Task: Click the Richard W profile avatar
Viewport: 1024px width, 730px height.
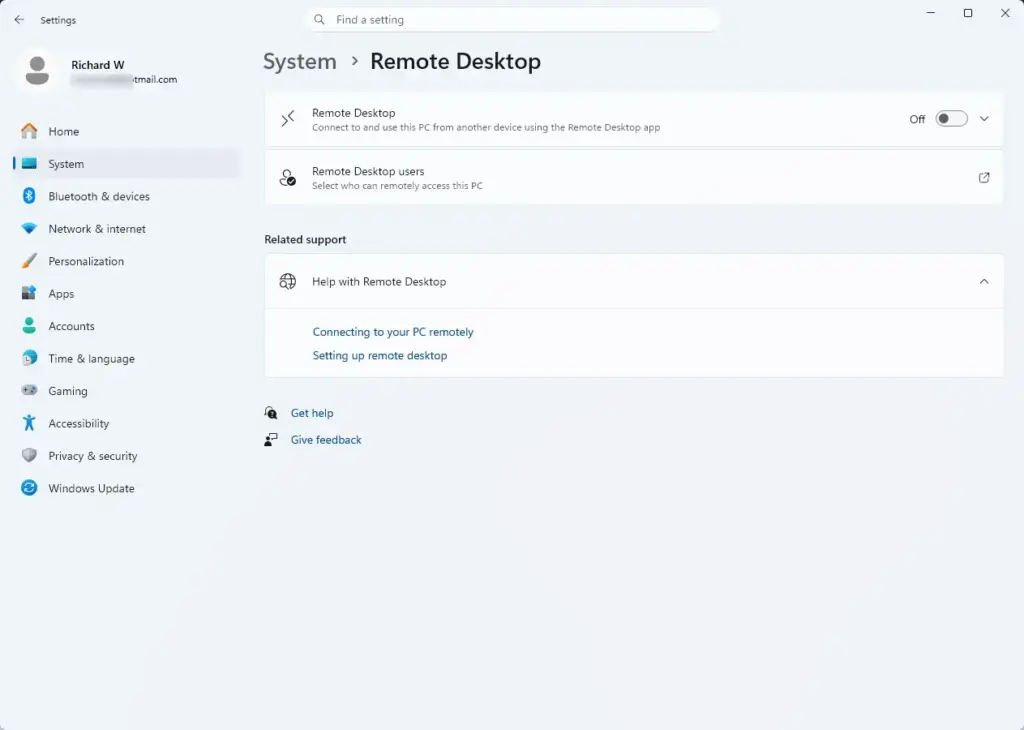Action: (x=37, y=71)
